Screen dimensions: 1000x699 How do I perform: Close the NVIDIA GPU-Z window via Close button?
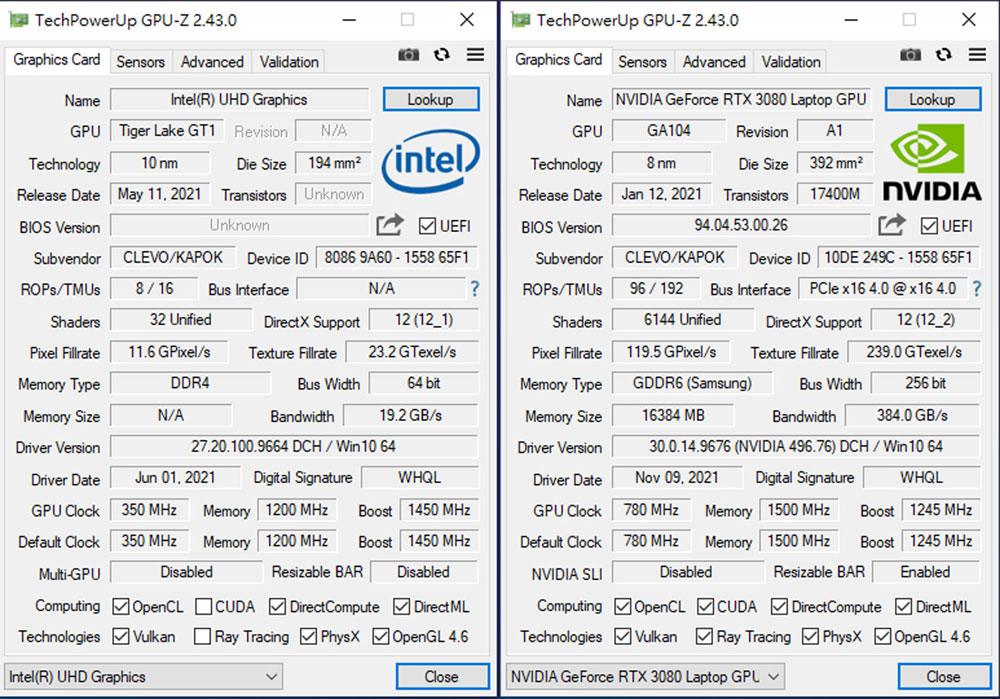pos(943,676)
